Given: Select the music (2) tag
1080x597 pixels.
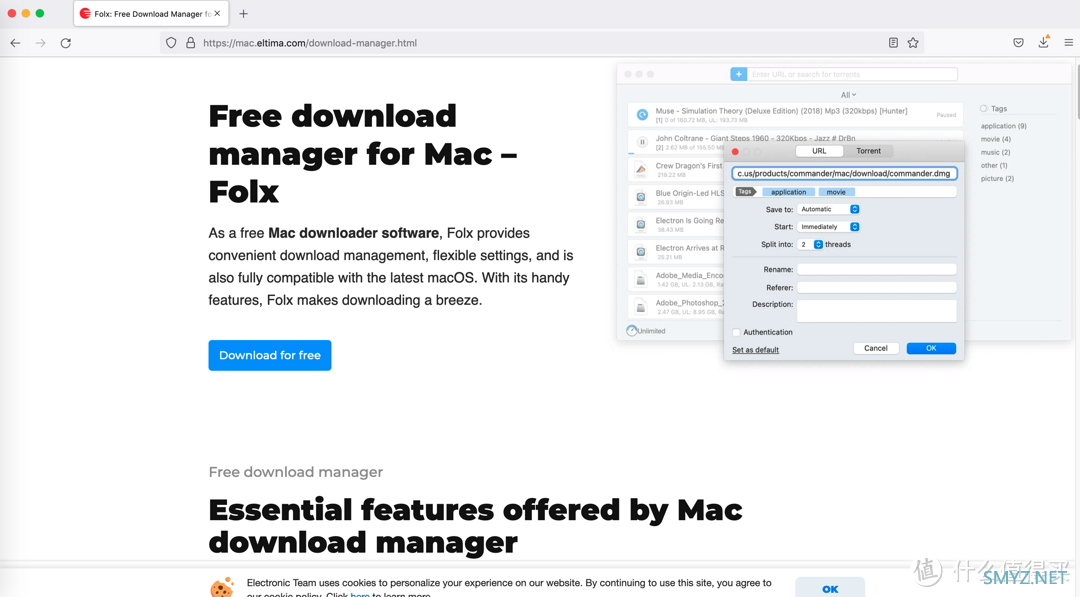Looking at the screenshot, I should coord(995,152).
